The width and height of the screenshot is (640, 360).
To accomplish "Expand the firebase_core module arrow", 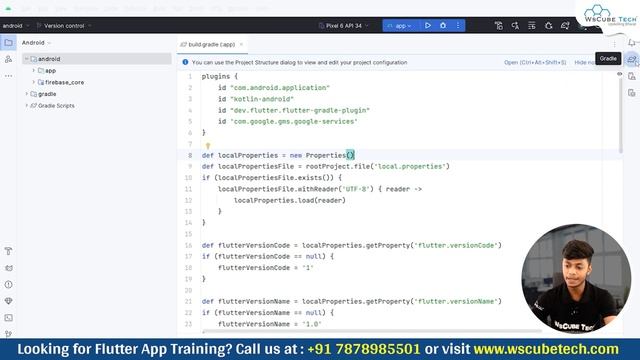I will (33, 82).
